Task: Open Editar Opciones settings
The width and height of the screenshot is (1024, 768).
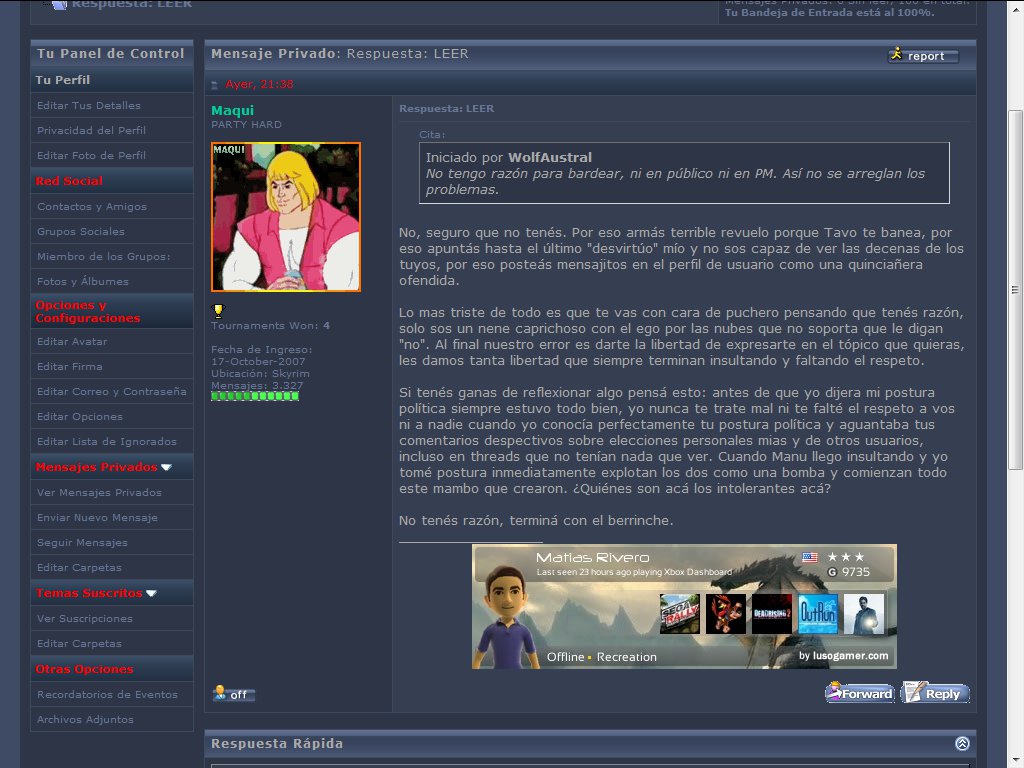Action: [80, 417]
